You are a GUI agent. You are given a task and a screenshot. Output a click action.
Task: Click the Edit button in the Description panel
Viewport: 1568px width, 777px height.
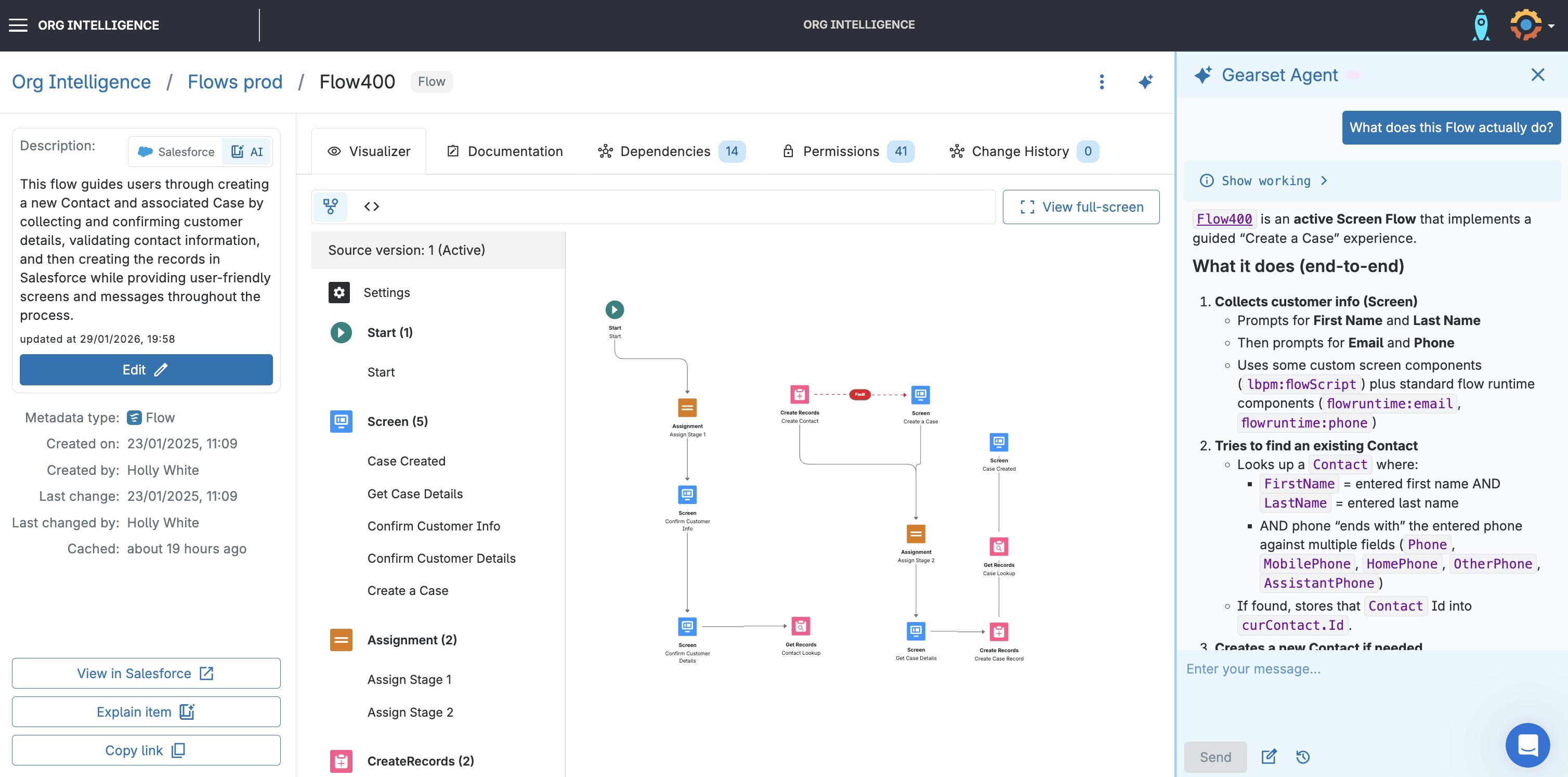pos(146,370)
